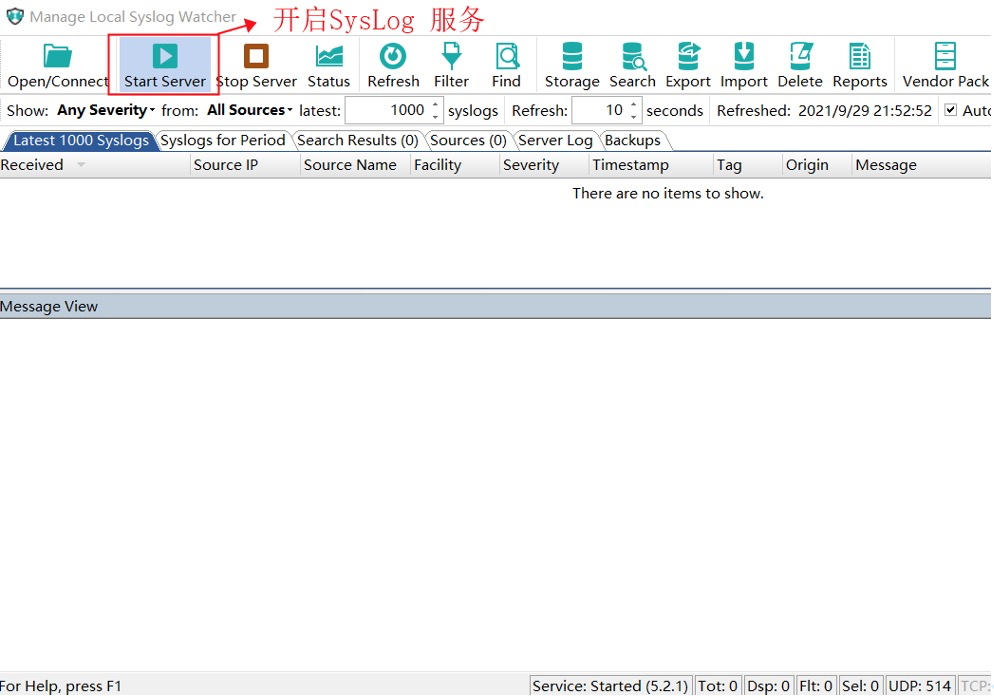Click the Flt: 0 status entry

[x=815, y=686]
